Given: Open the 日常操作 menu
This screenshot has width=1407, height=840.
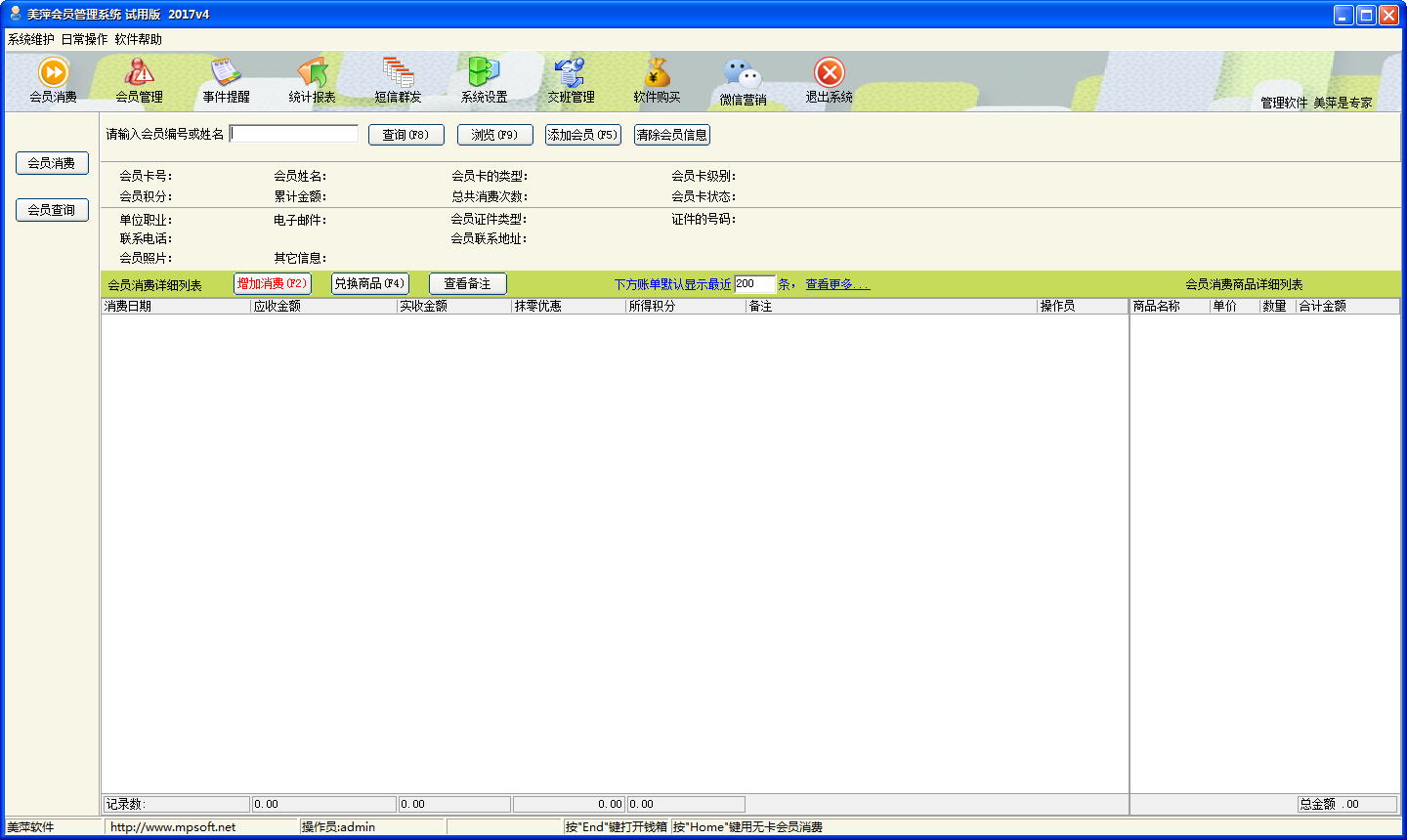Looking at the screenshot, I should pos(84,39).
